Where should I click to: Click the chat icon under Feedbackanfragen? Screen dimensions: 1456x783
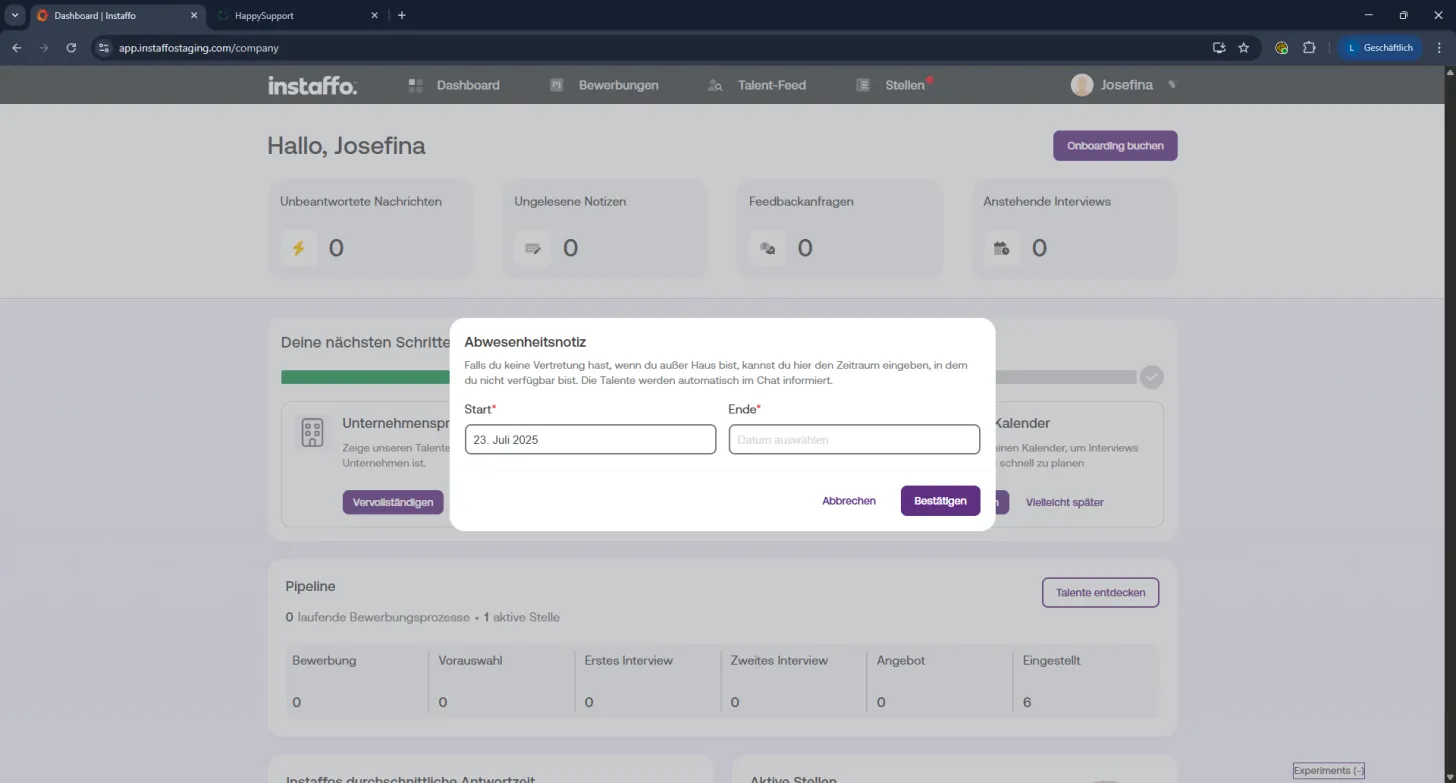pyautogui.click(x=767, y=248)
